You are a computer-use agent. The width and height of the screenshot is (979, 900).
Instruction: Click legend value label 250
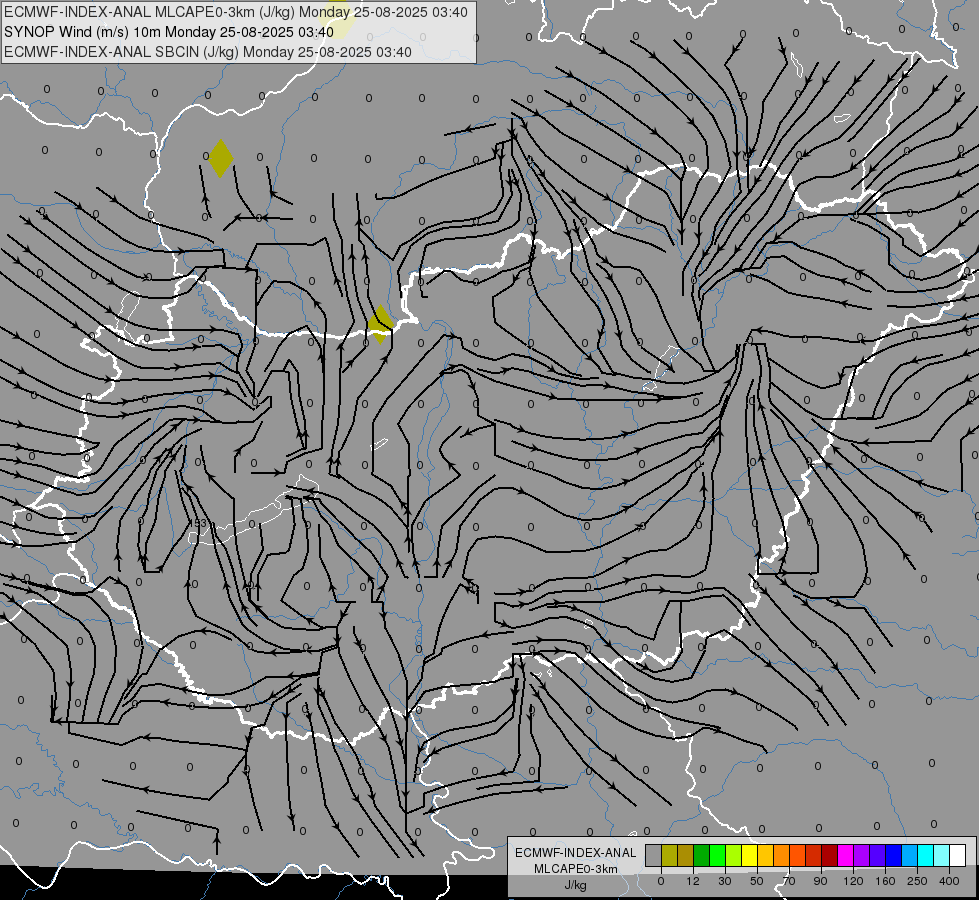(x=917, y=881)
